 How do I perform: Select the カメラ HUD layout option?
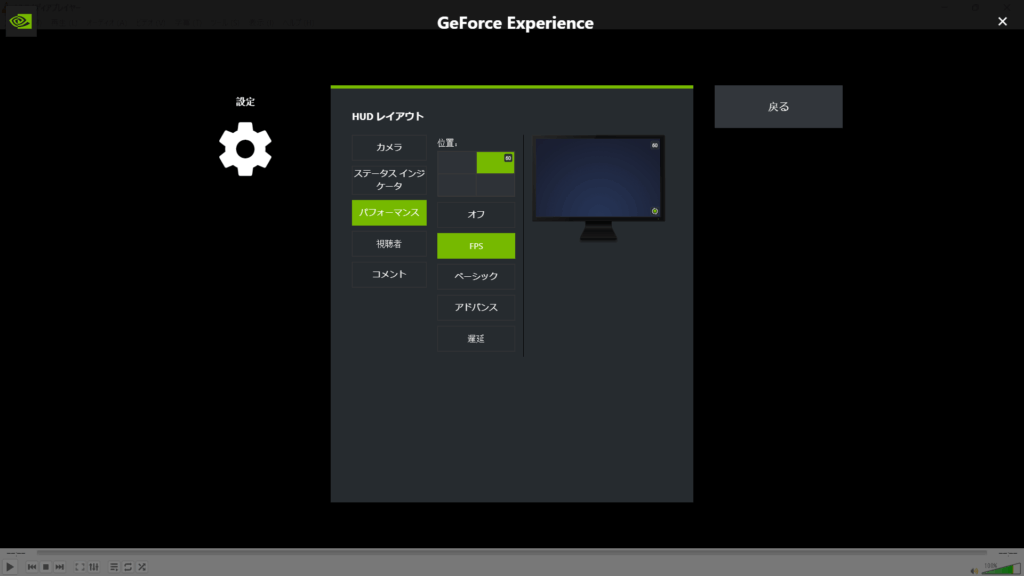[389, 148]
